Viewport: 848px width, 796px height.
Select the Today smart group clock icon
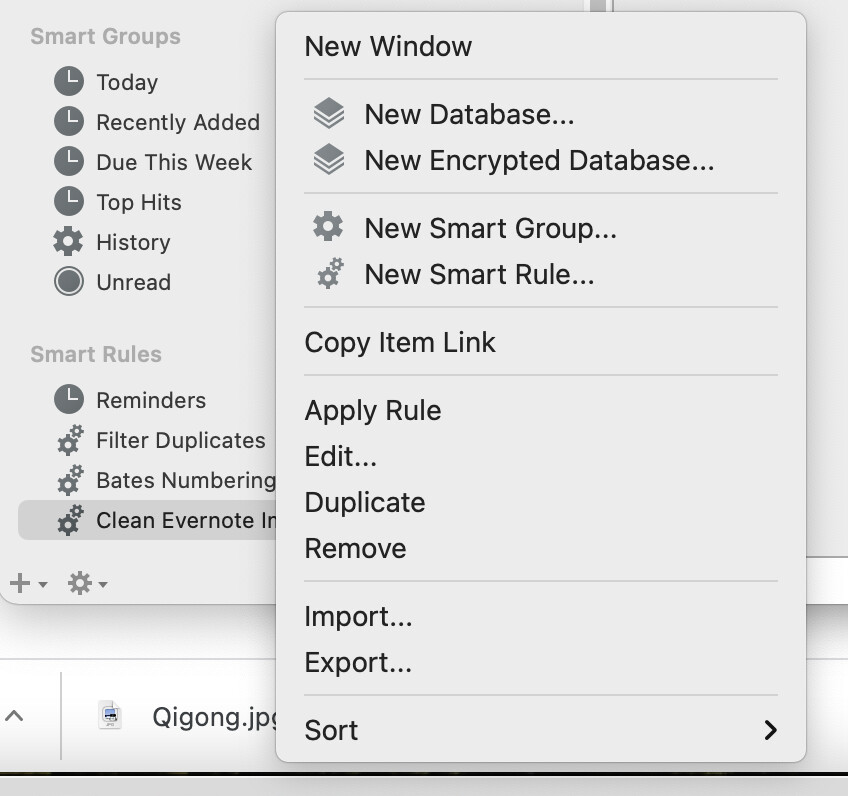68,82
